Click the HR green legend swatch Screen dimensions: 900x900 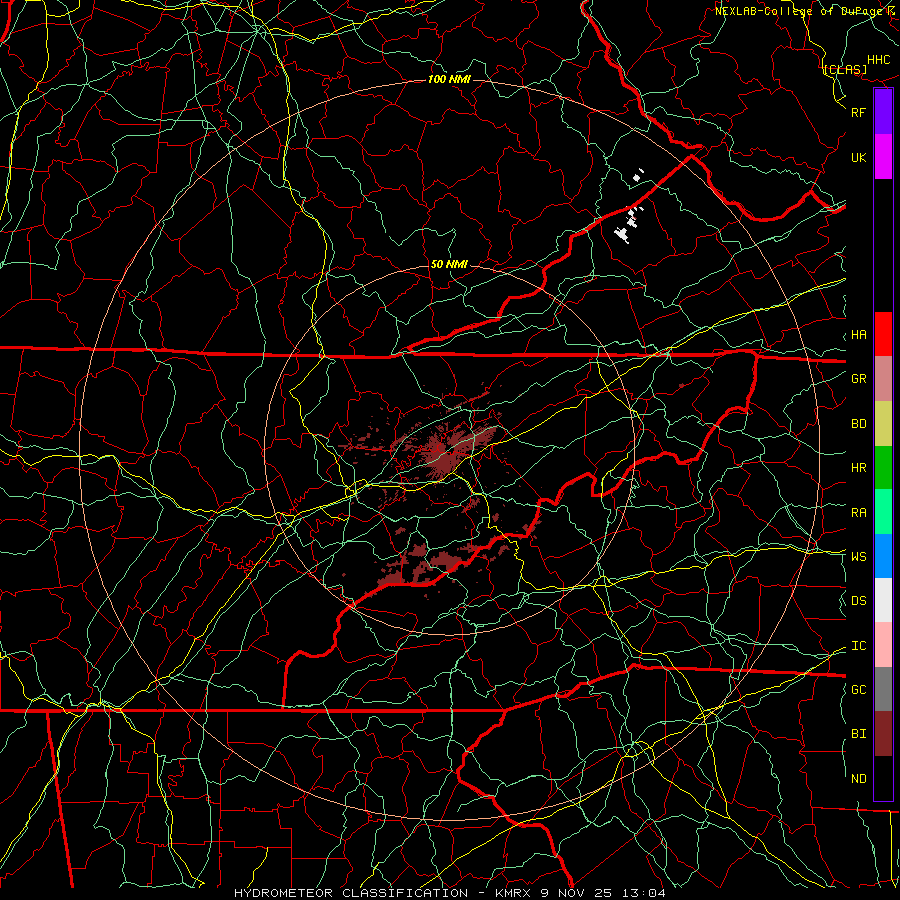[x=883, y=468]
